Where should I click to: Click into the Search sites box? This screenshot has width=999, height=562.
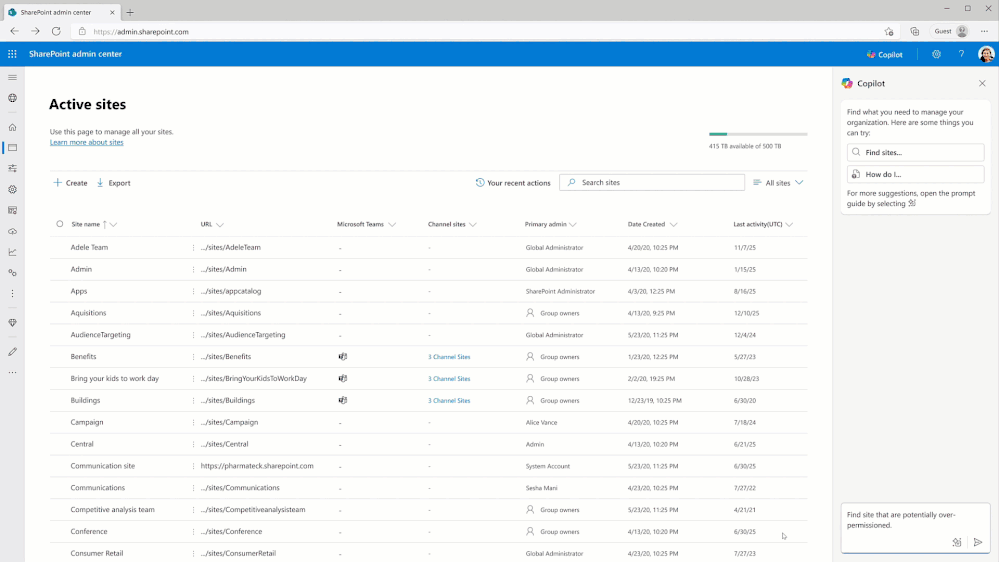[x=652, y=182]
